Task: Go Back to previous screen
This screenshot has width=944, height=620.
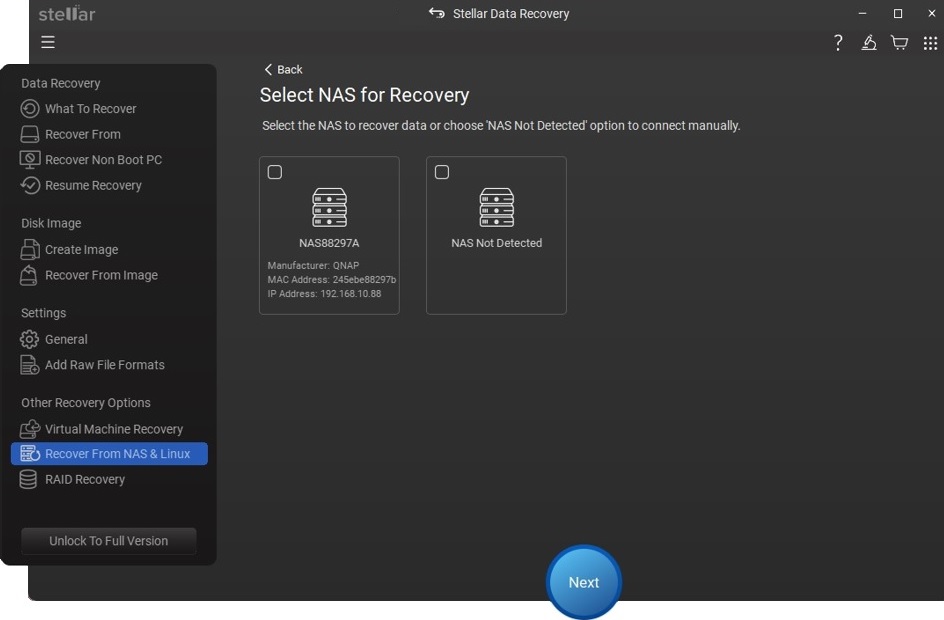Action: tap(283, 69)
